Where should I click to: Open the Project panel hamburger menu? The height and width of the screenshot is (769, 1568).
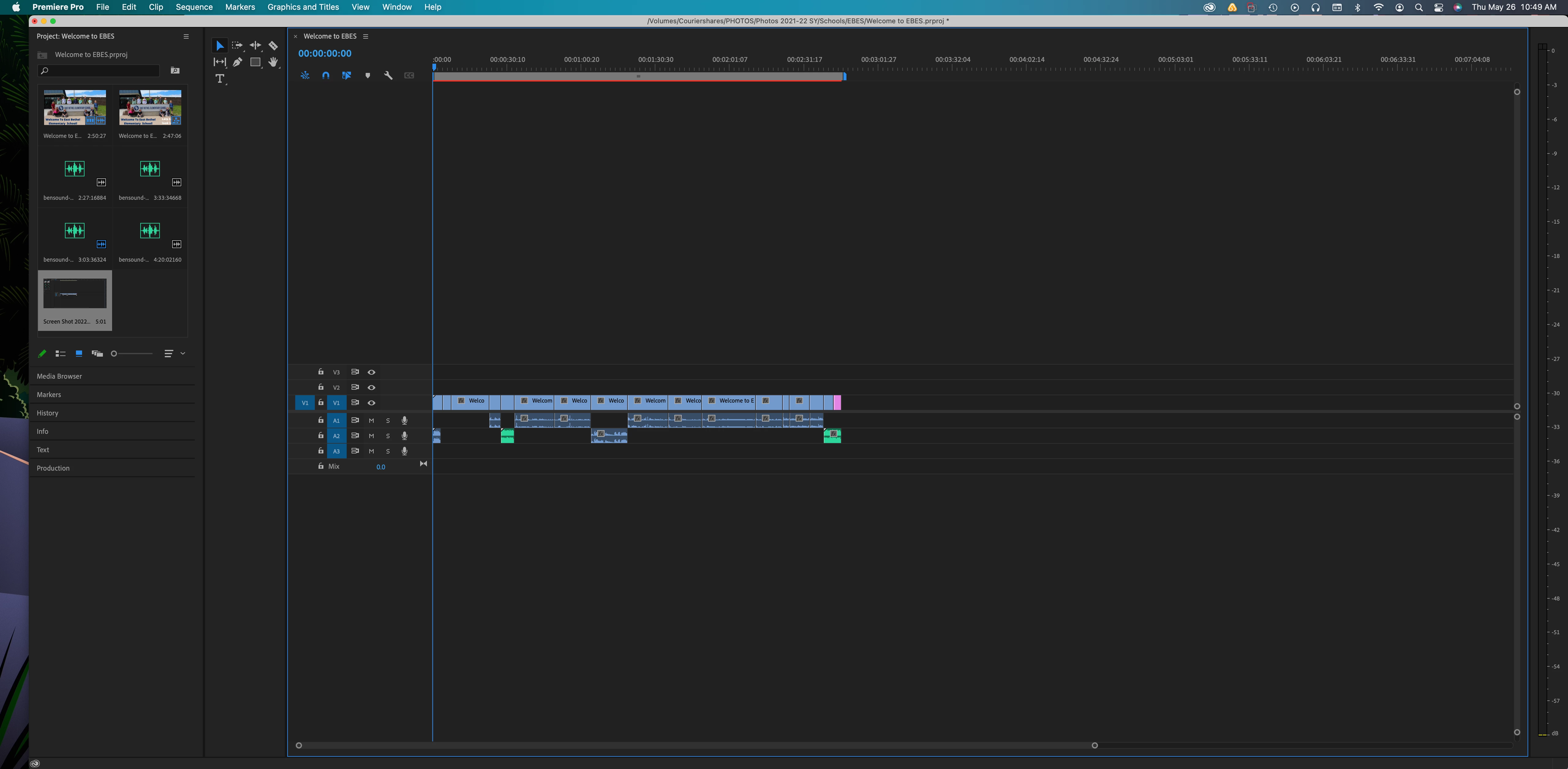186,36
